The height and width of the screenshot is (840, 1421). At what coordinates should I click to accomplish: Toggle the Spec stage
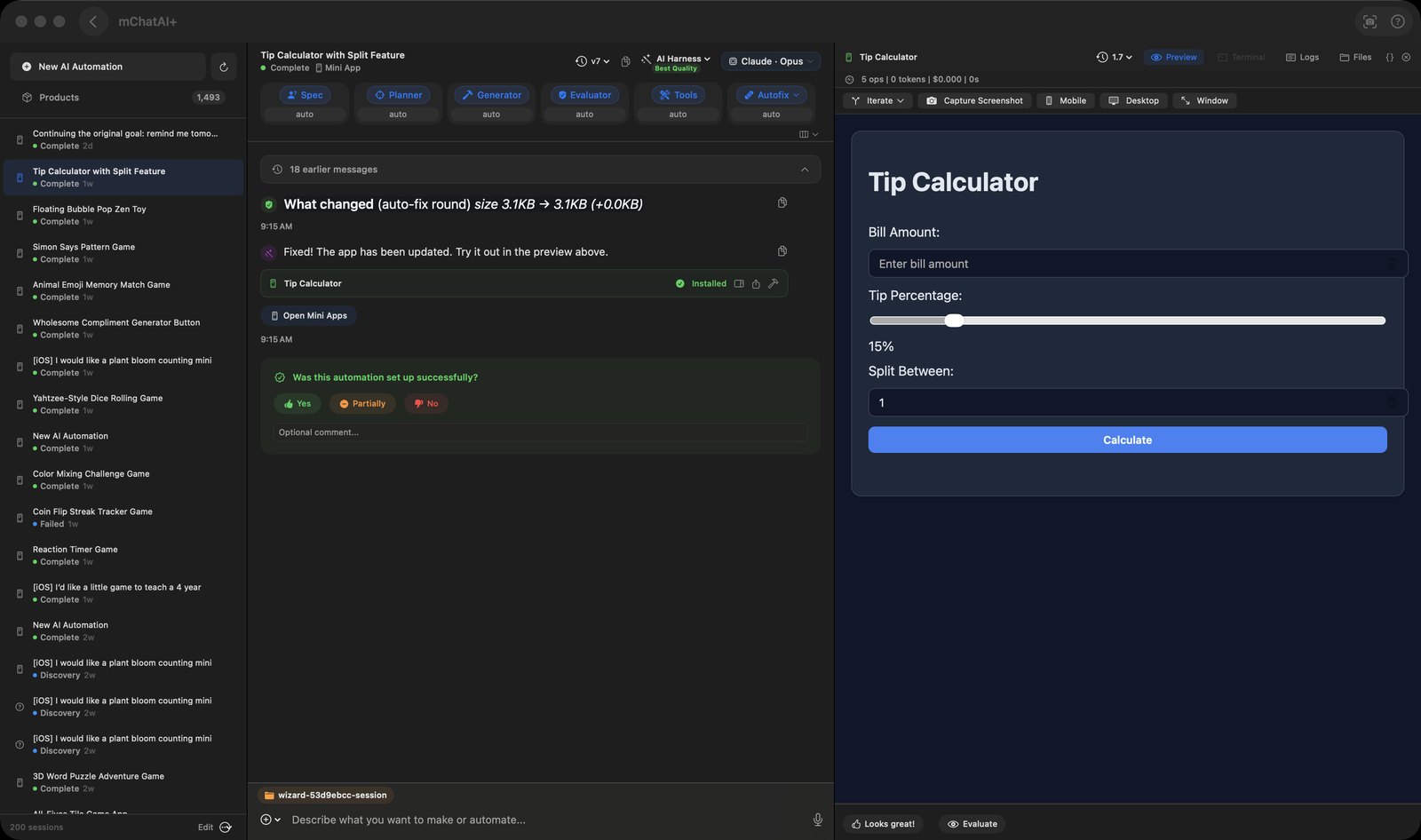coord(305,95)
